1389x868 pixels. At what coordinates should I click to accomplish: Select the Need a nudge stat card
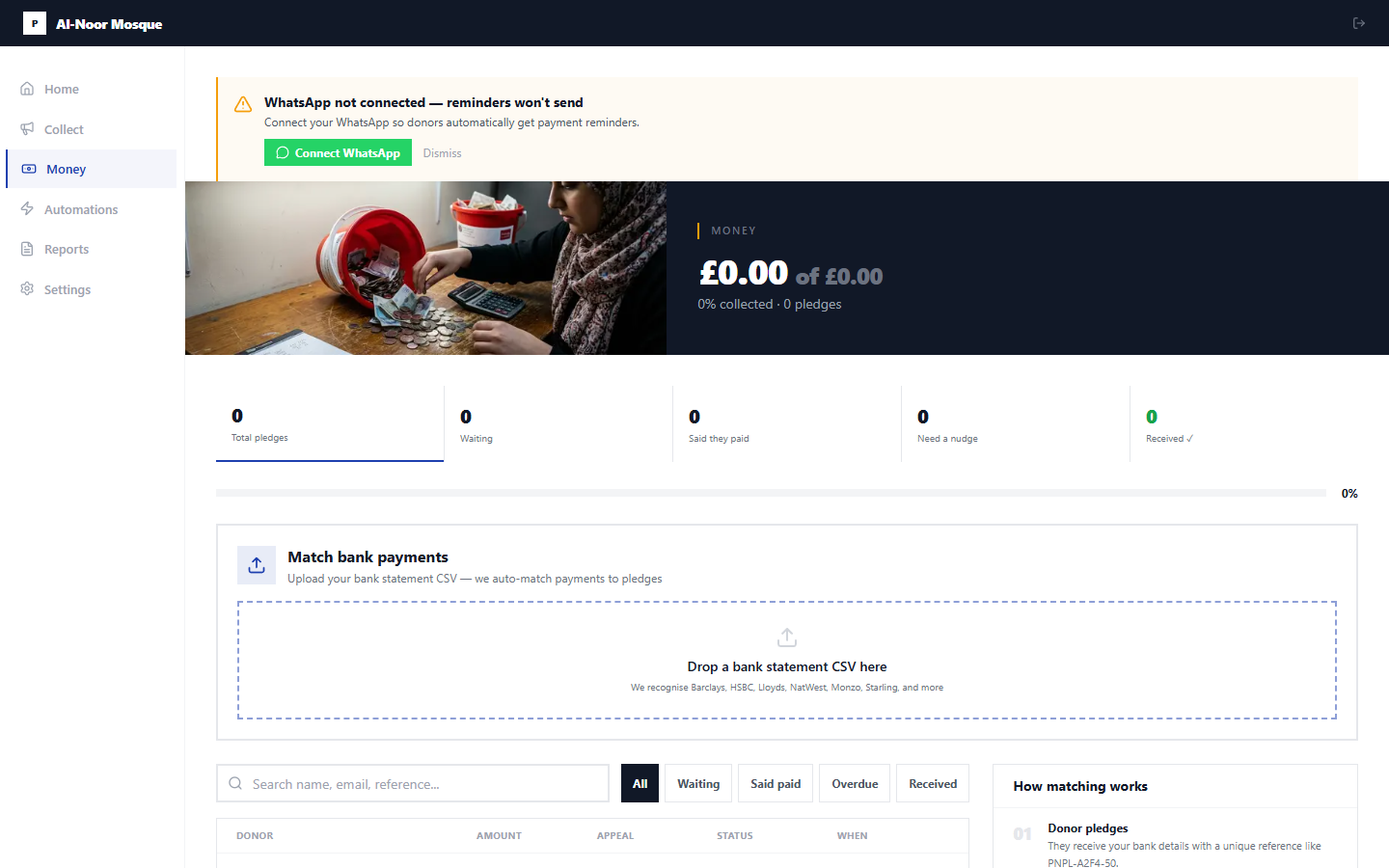coord(1016,424)
